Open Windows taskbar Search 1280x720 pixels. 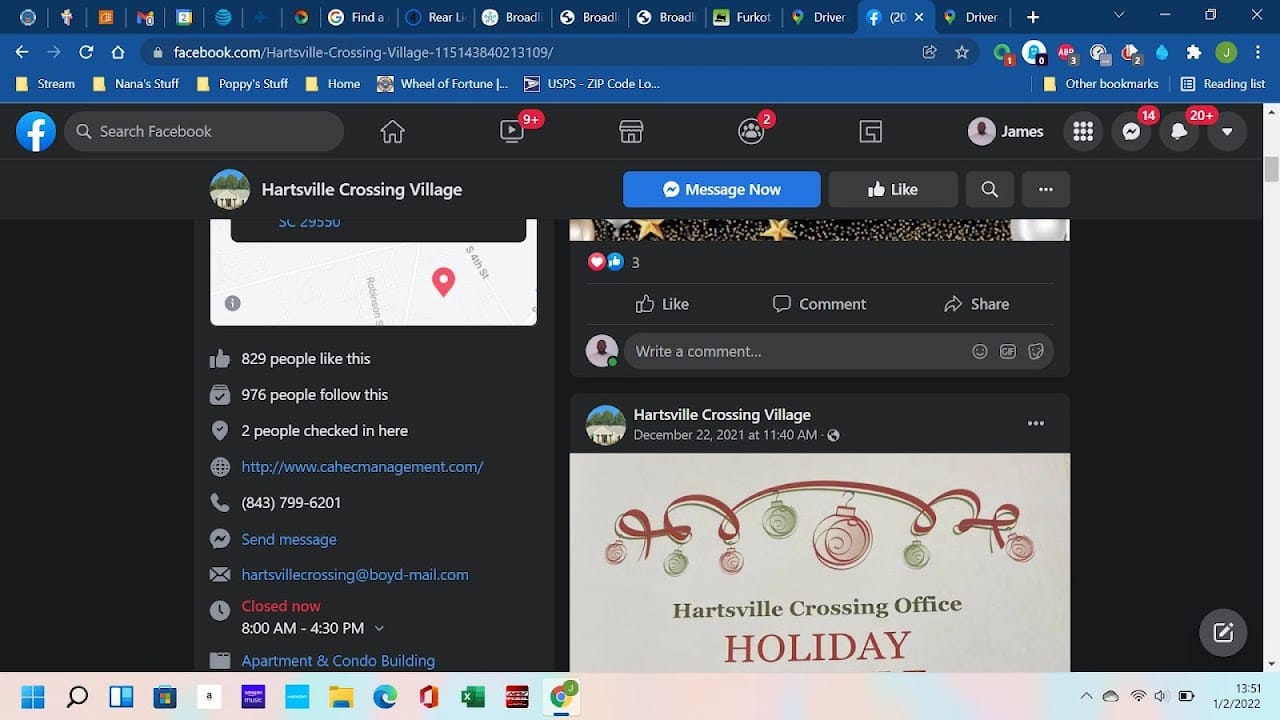coord(77,696)
